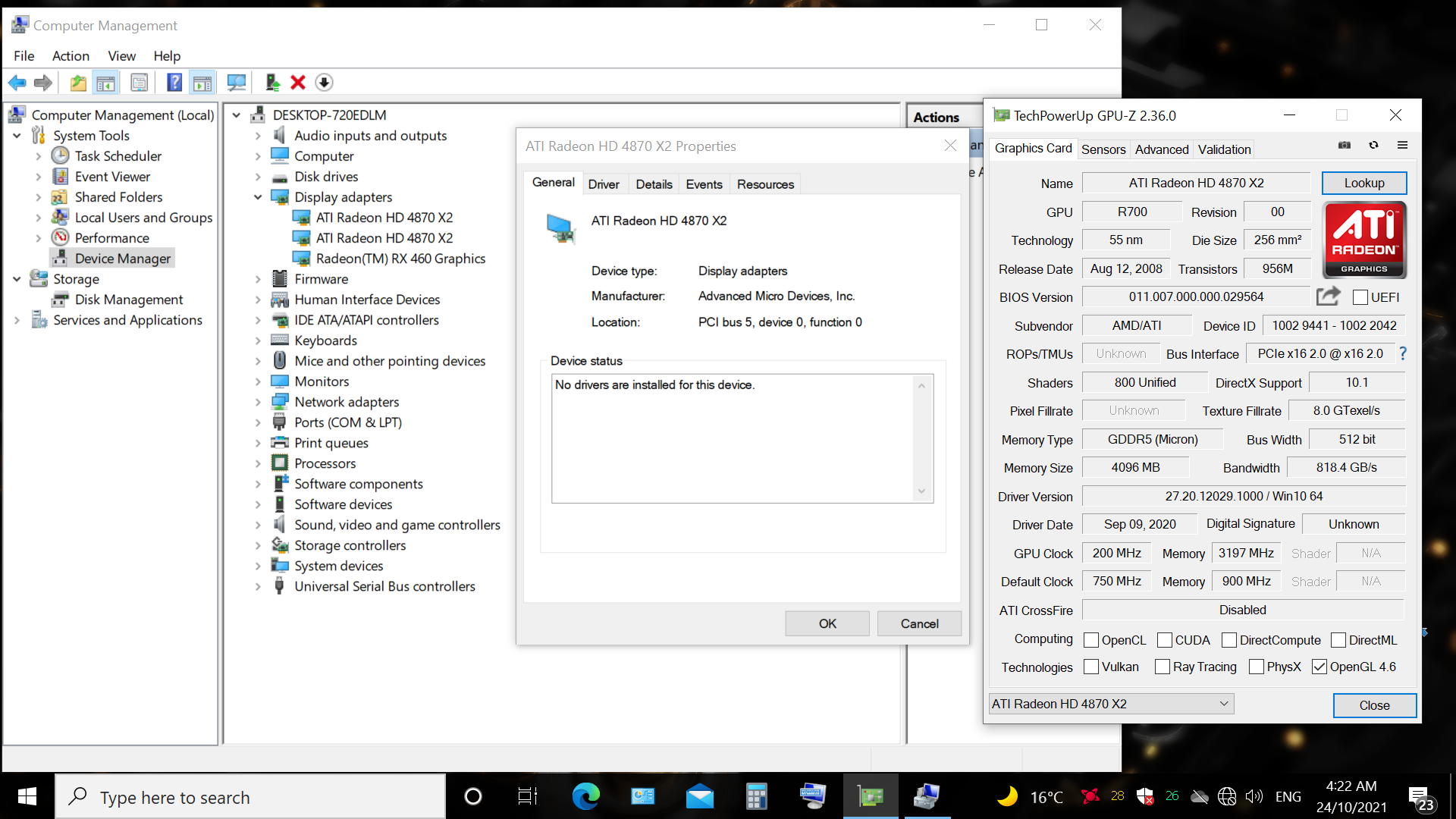
Task: Click the Task View taskbar icon
Action: (x=528, y=796)
